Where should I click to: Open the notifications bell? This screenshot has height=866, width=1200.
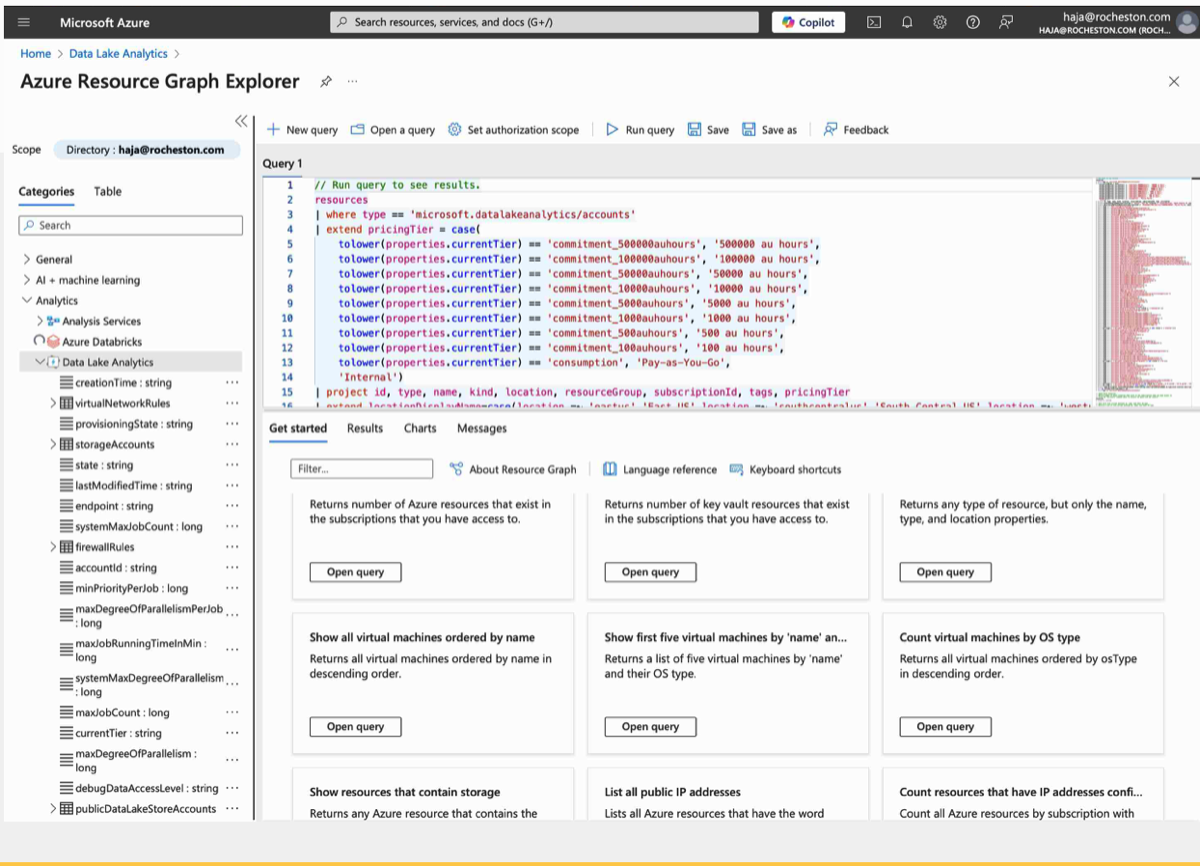[x=907, y=22]
